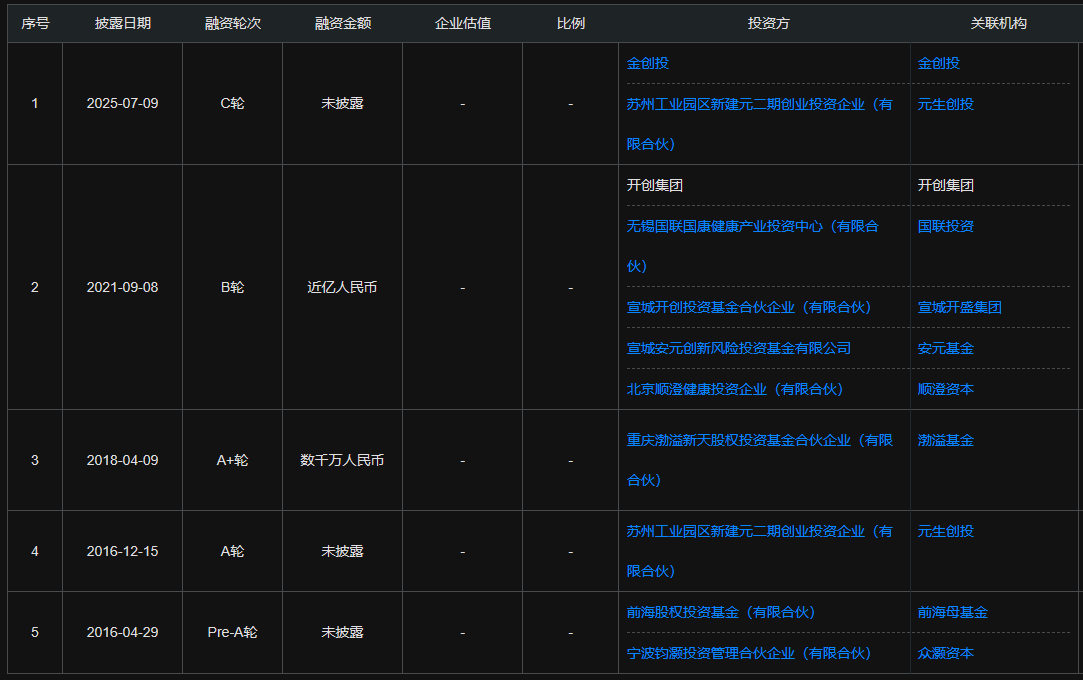Open the 众灏资本 affiliate link

(x=945, y=653)
